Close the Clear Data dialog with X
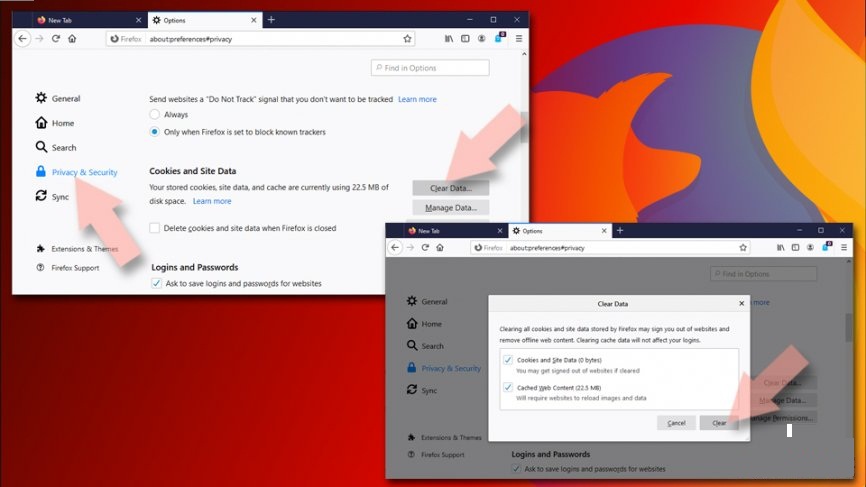866x487 pixels. click(x=741, y=303)
